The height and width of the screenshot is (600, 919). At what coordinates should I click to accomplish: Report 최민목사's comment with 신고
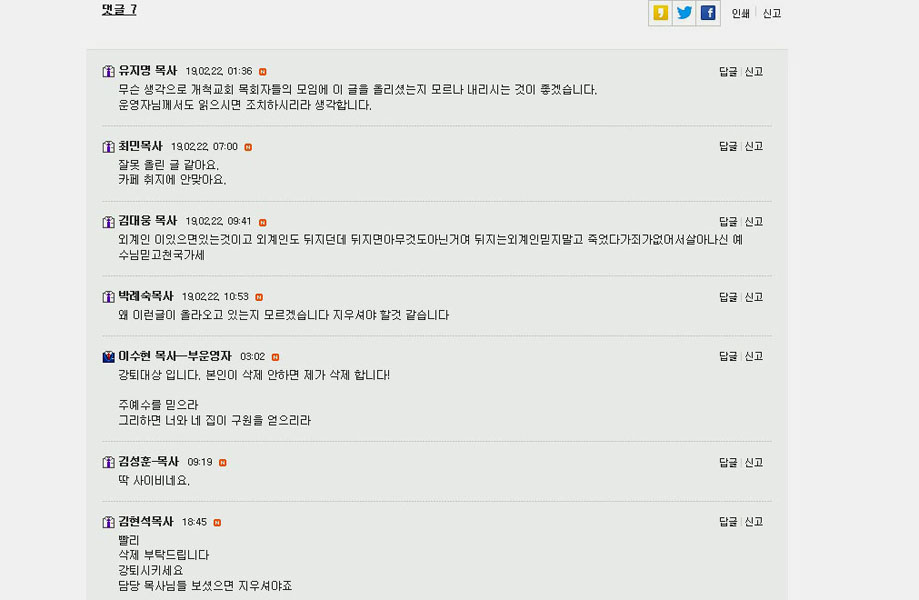pos(754,146)
